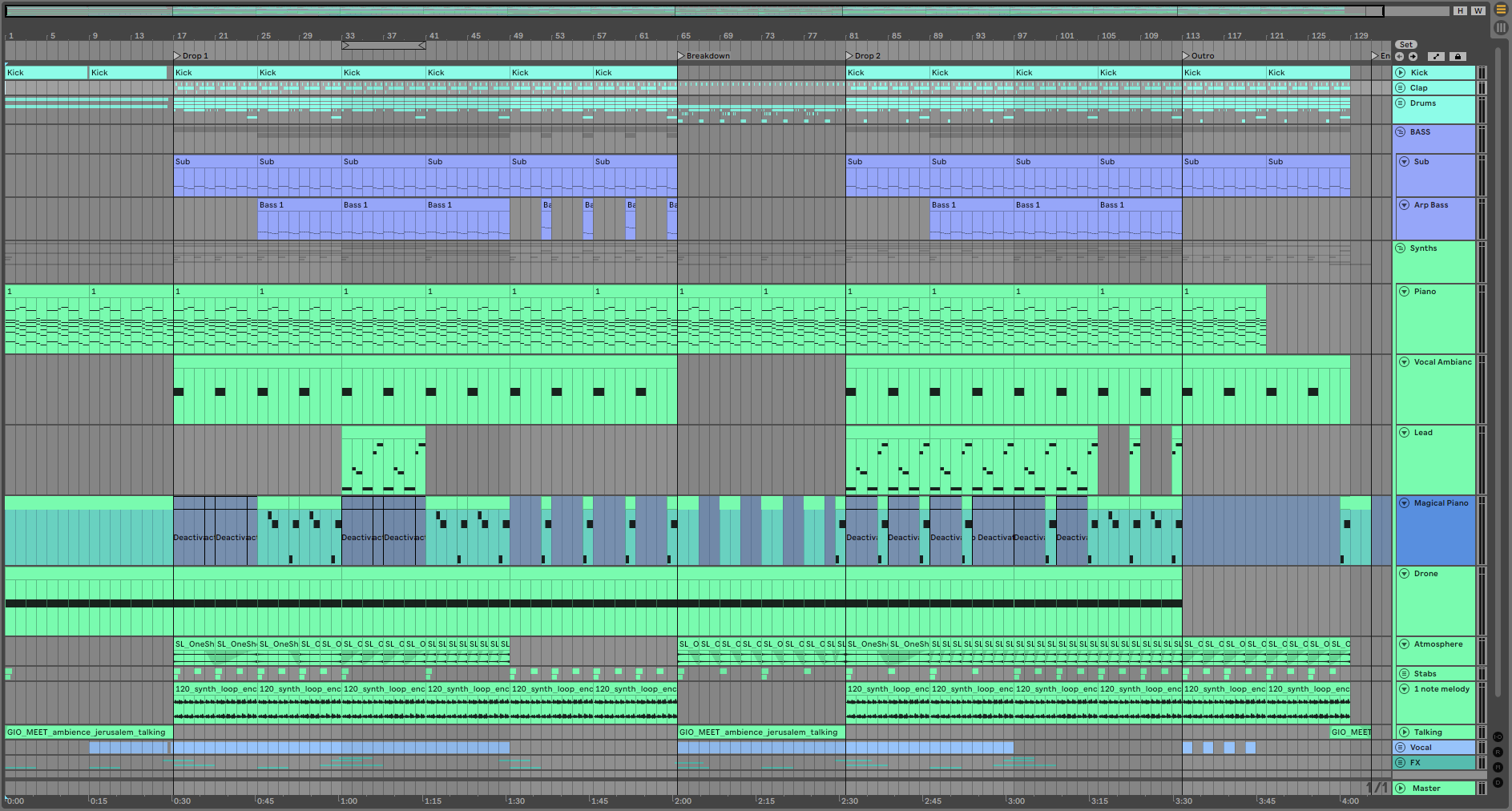1512x811 pixels.
Task: Select the Arp Bass track name
Action: [1431, 205]
